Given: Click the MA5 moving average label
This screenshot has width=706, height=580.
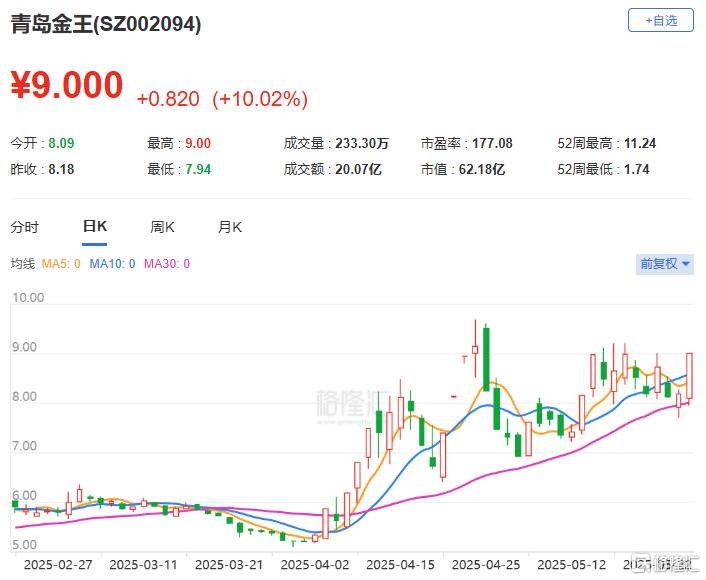Looking at the screenshot, I should (61, 263).
